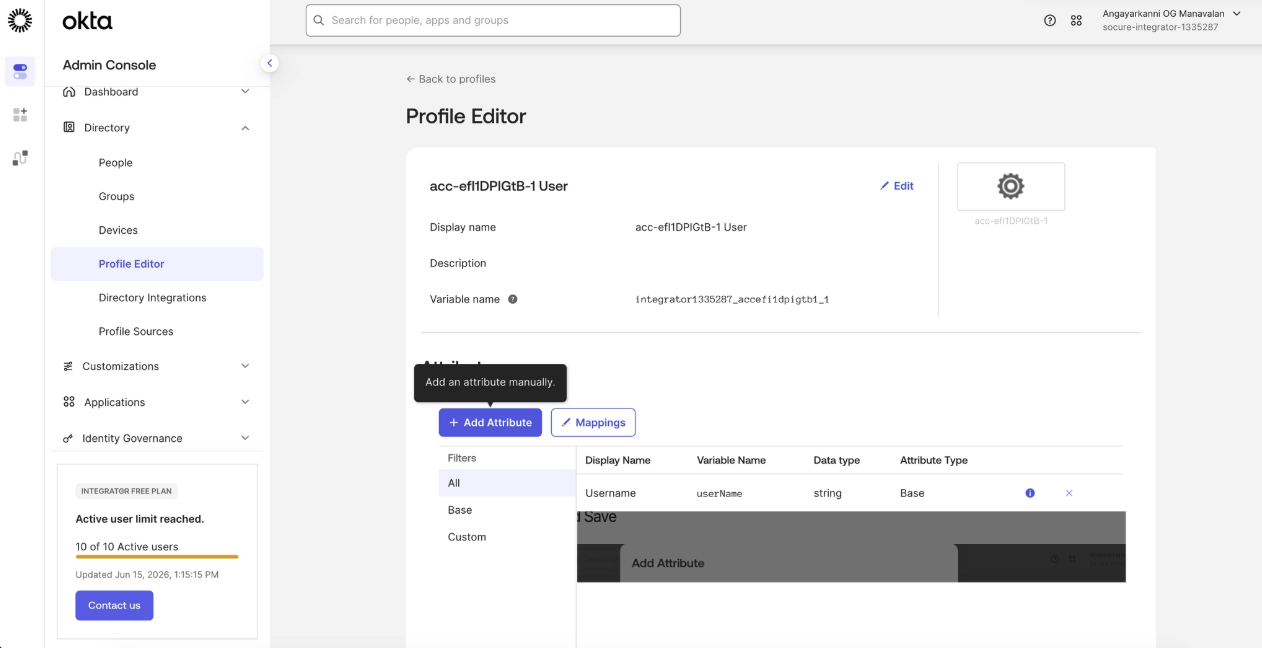
Task: Expand the Customizations chevron
Action: 246,366
